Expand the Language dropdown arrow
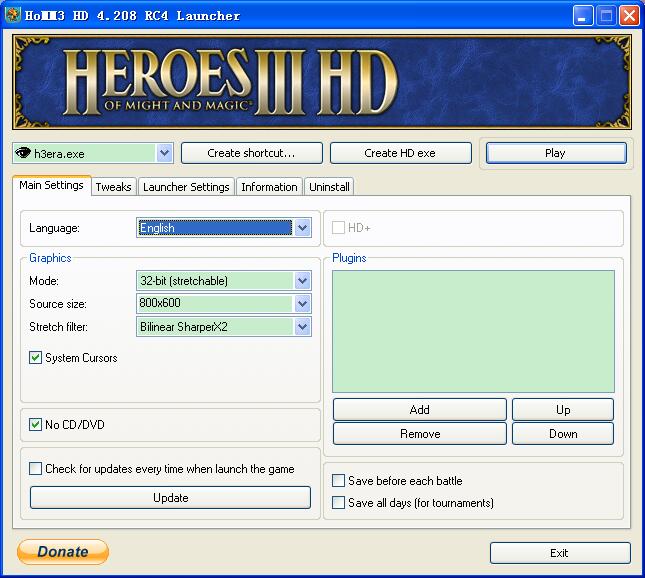 coord(302,227)
